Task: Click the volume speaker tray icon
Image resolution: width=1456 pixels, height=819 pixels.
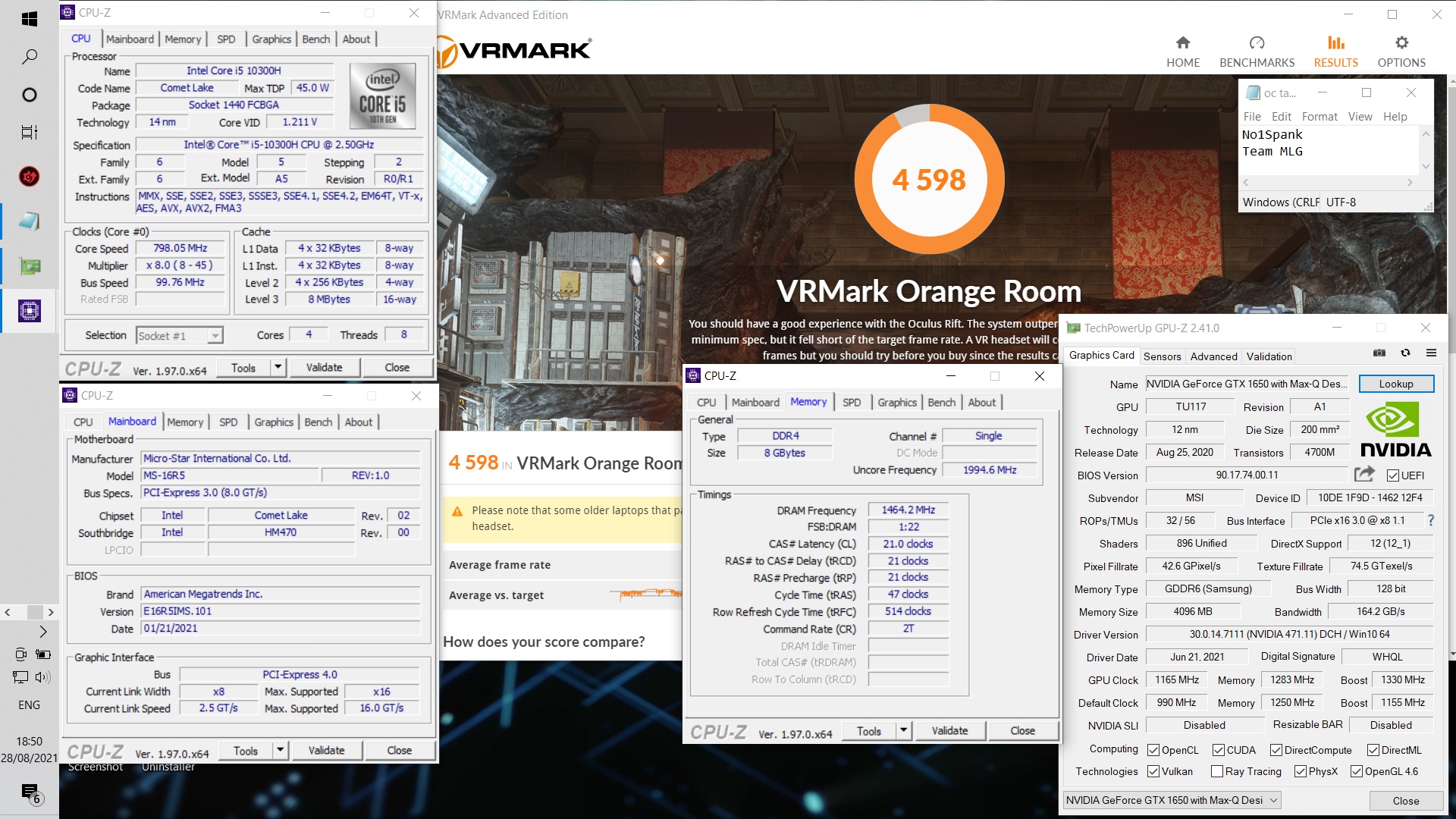Action: (42, 677)
